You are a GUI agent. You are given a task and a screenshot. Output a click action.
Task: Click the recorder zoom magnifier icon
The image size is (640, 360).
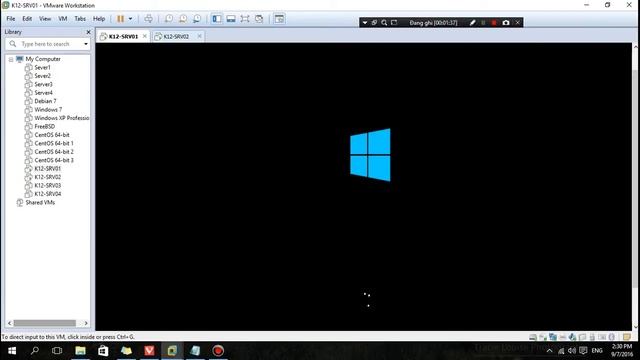[x=384, y=23]
